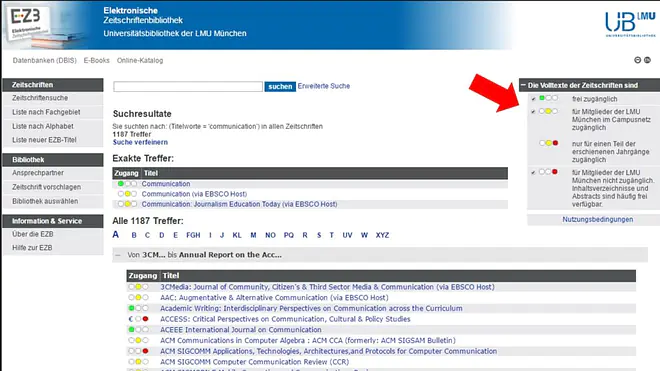Click the EZB logo in the header

click(28, 24)
